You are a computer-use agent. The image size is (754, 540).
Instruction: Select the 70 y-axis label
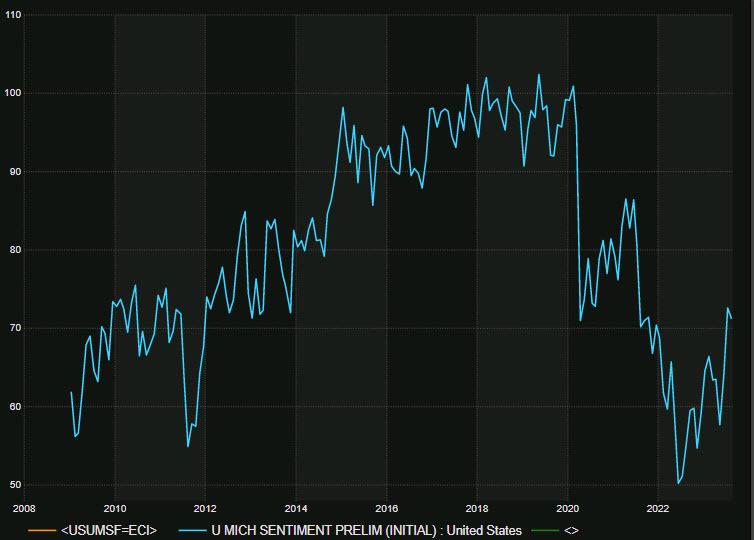[15, 328]
